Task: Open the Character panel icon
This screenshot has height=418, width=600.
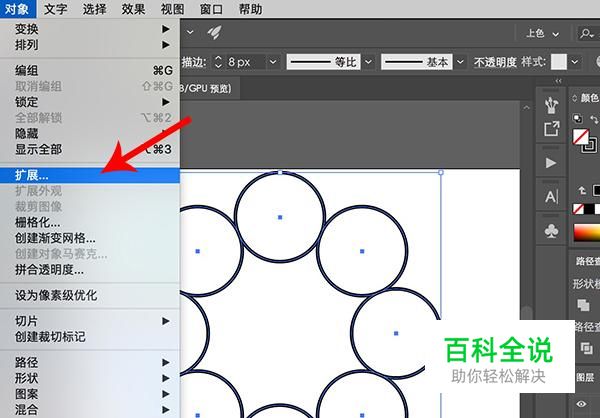Action: tap(551, 197)
